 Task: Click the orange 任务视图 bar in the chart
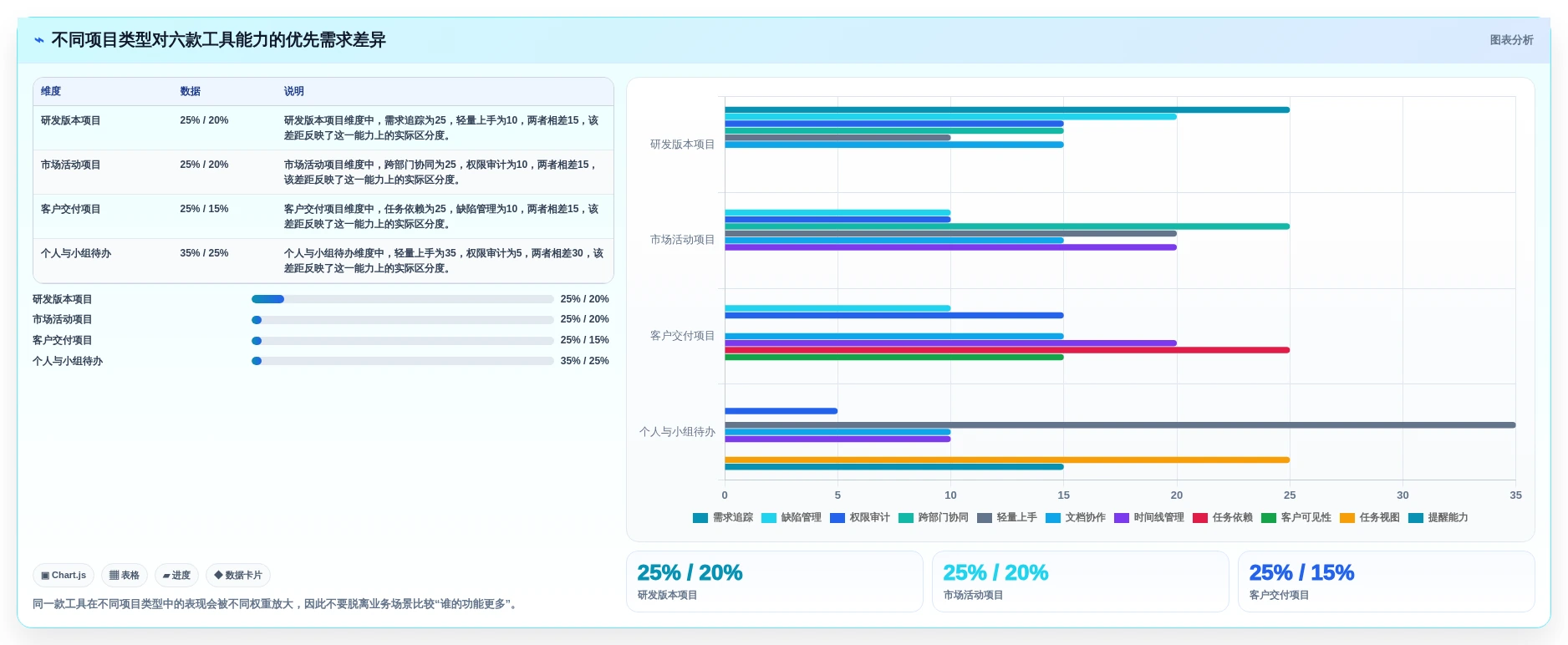click(x=1007, y=460)
